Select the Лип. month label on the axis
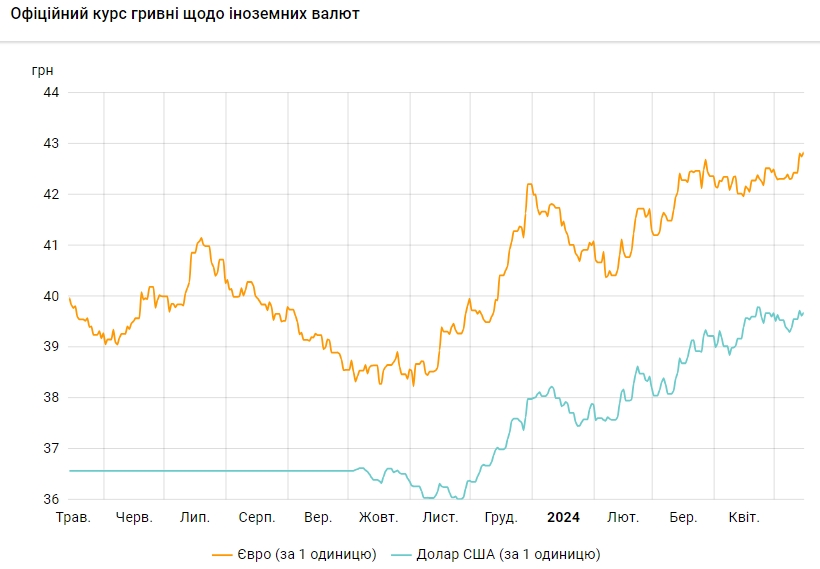 click(194, 517)
